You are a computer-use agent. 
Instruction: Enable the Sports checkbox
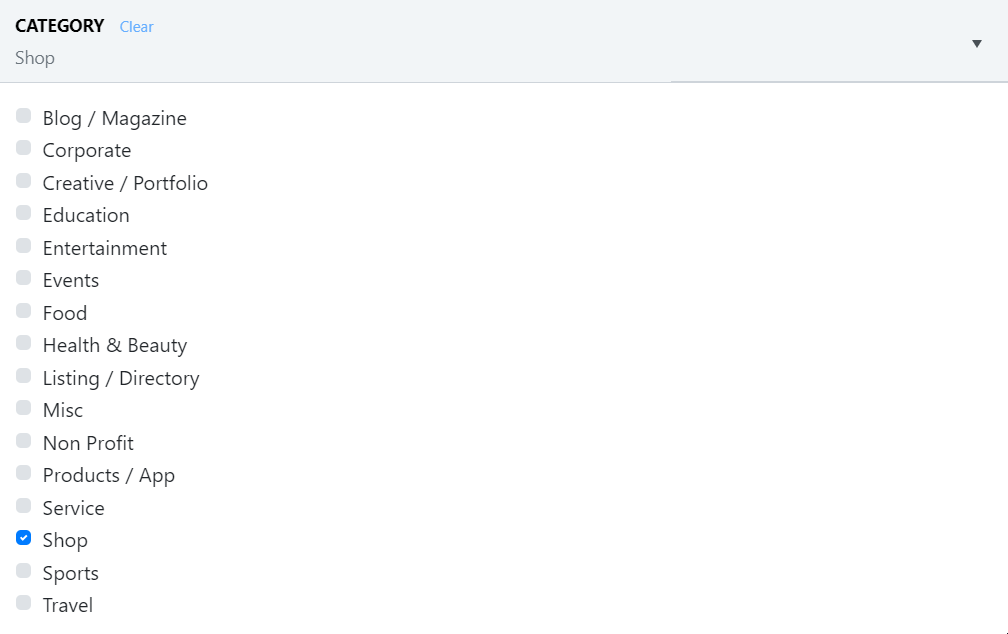coord(24,571)
